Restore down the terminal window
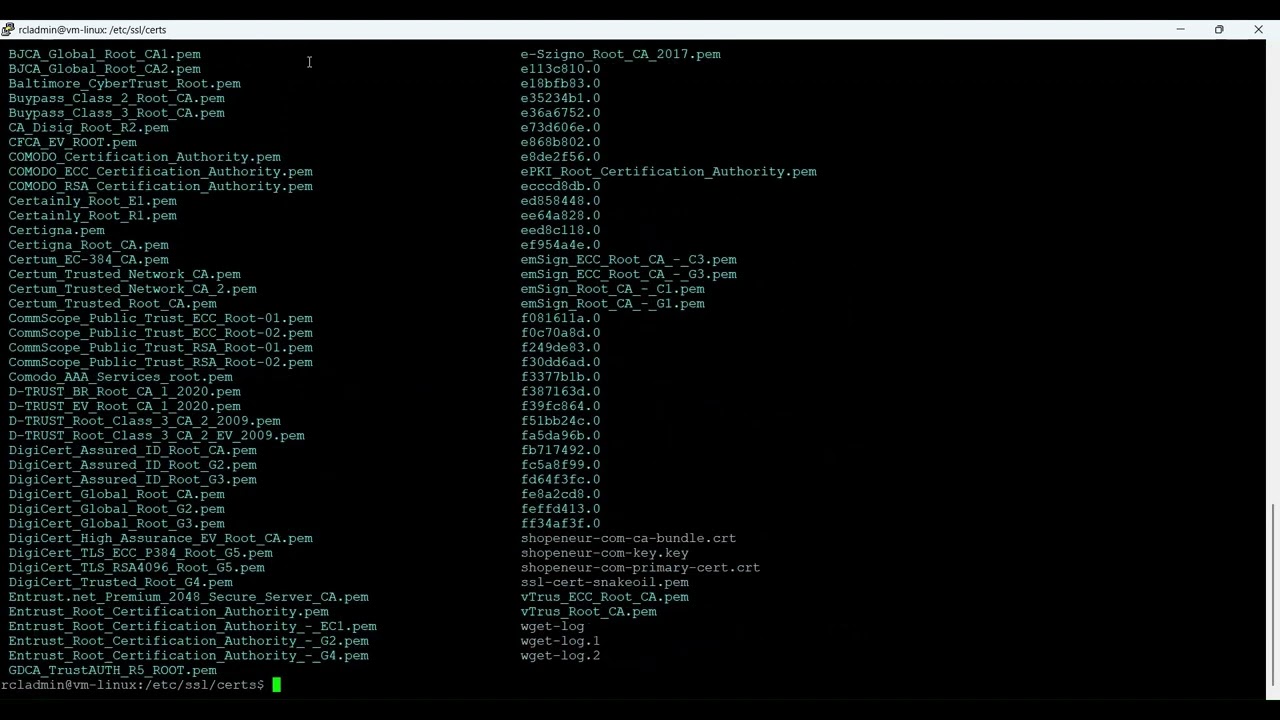The image size is (1280, 720). point(1219,29)
